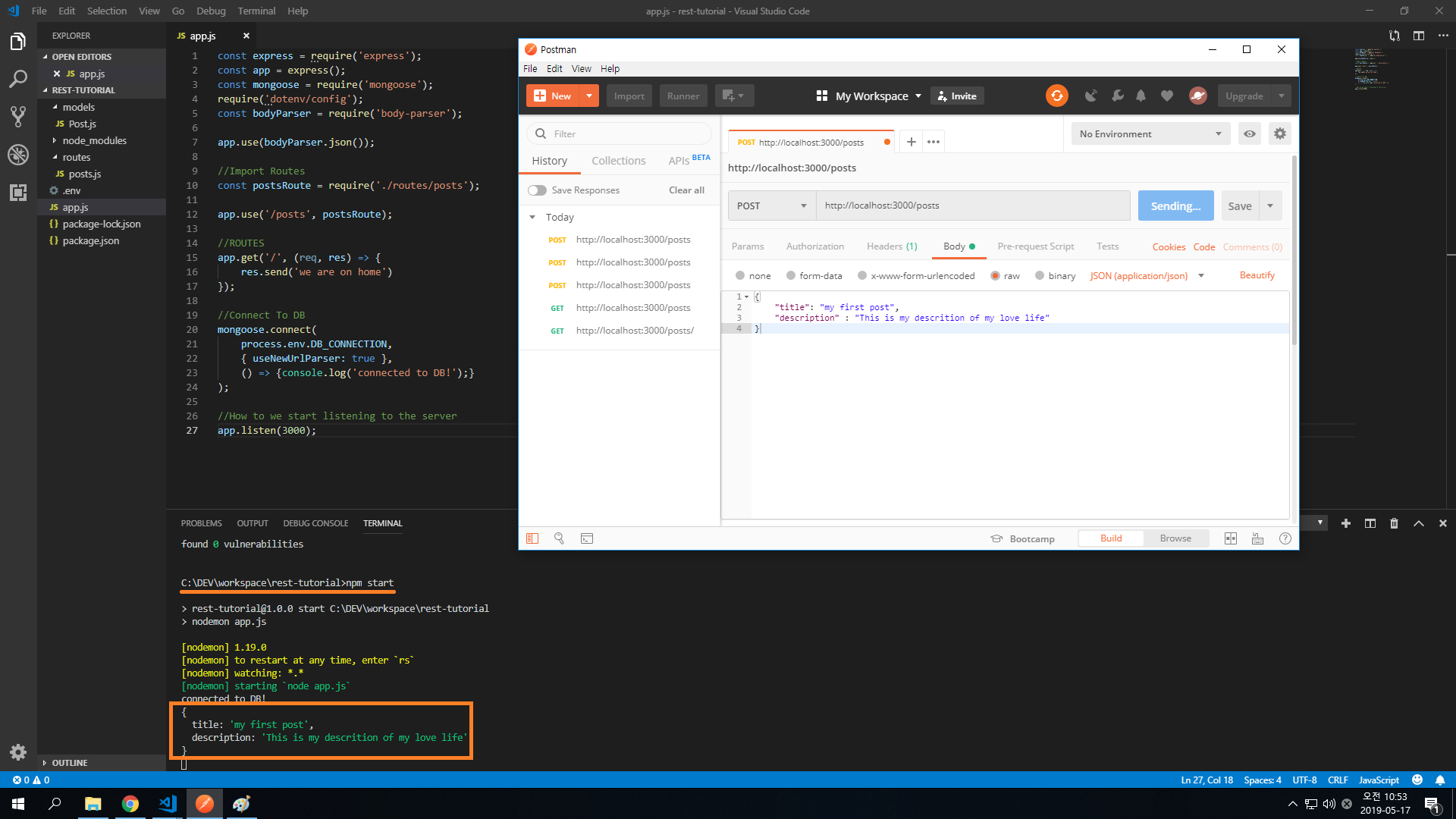Click the Postman heart icon
This screenshot has height=819, width=1456.
point(1167,96)
